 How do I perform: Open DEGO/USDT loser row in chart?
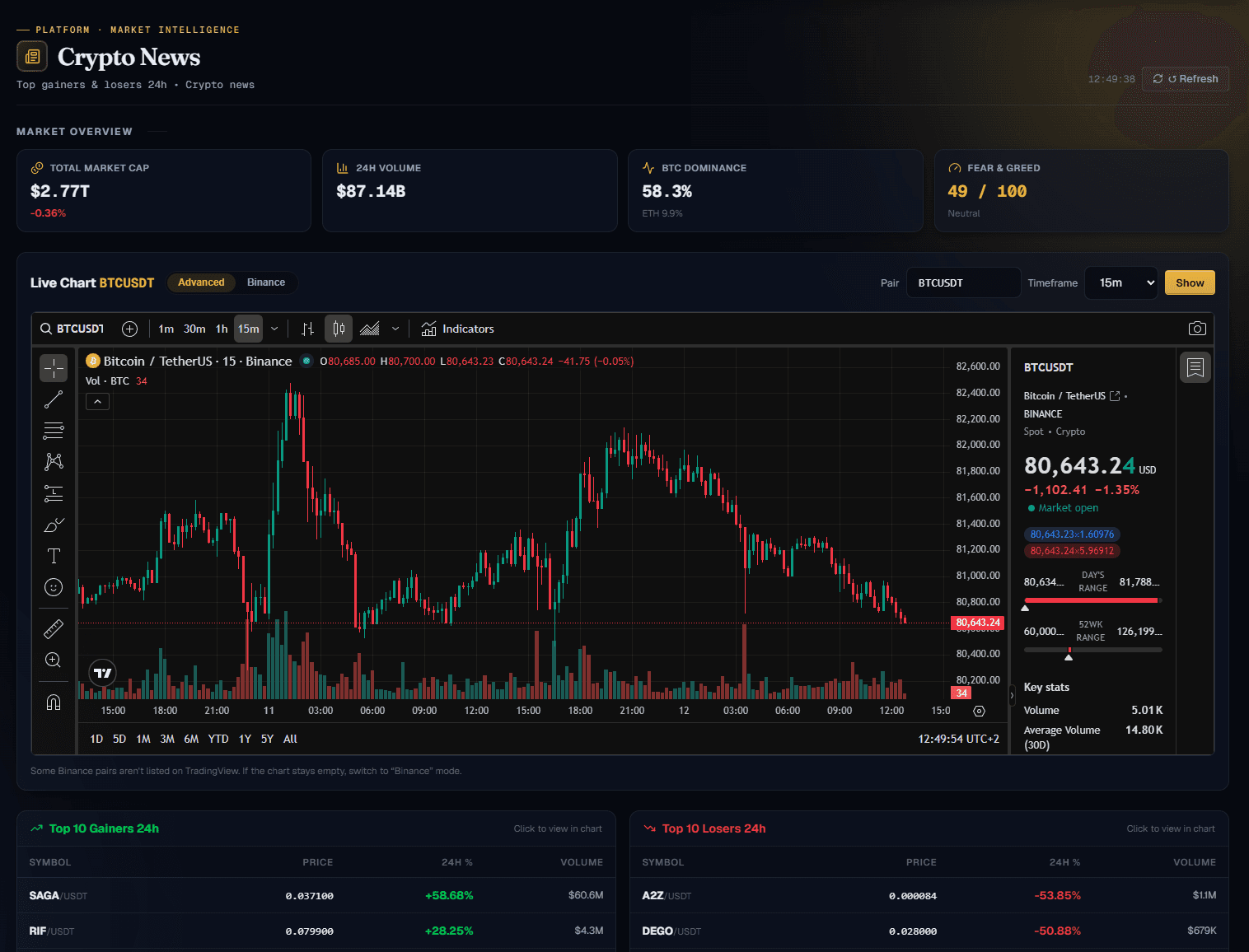coord(929,931)
